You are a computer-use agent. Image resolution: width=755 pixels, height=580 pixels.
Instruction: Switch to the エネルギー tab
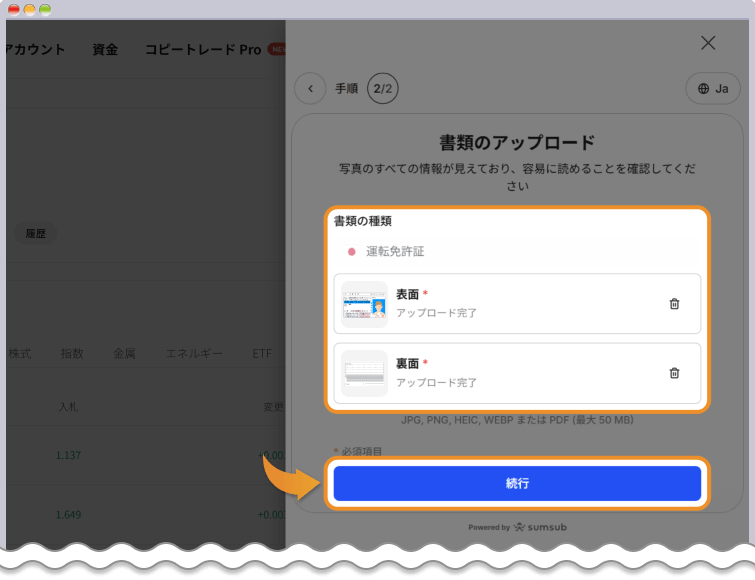coord(194,354)
